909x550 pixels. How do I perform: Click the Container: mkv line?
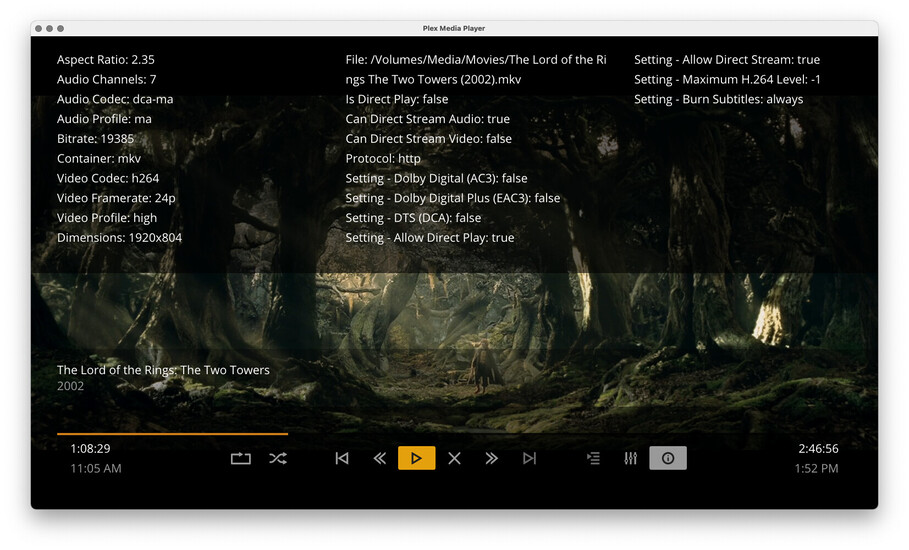(99, 158)
